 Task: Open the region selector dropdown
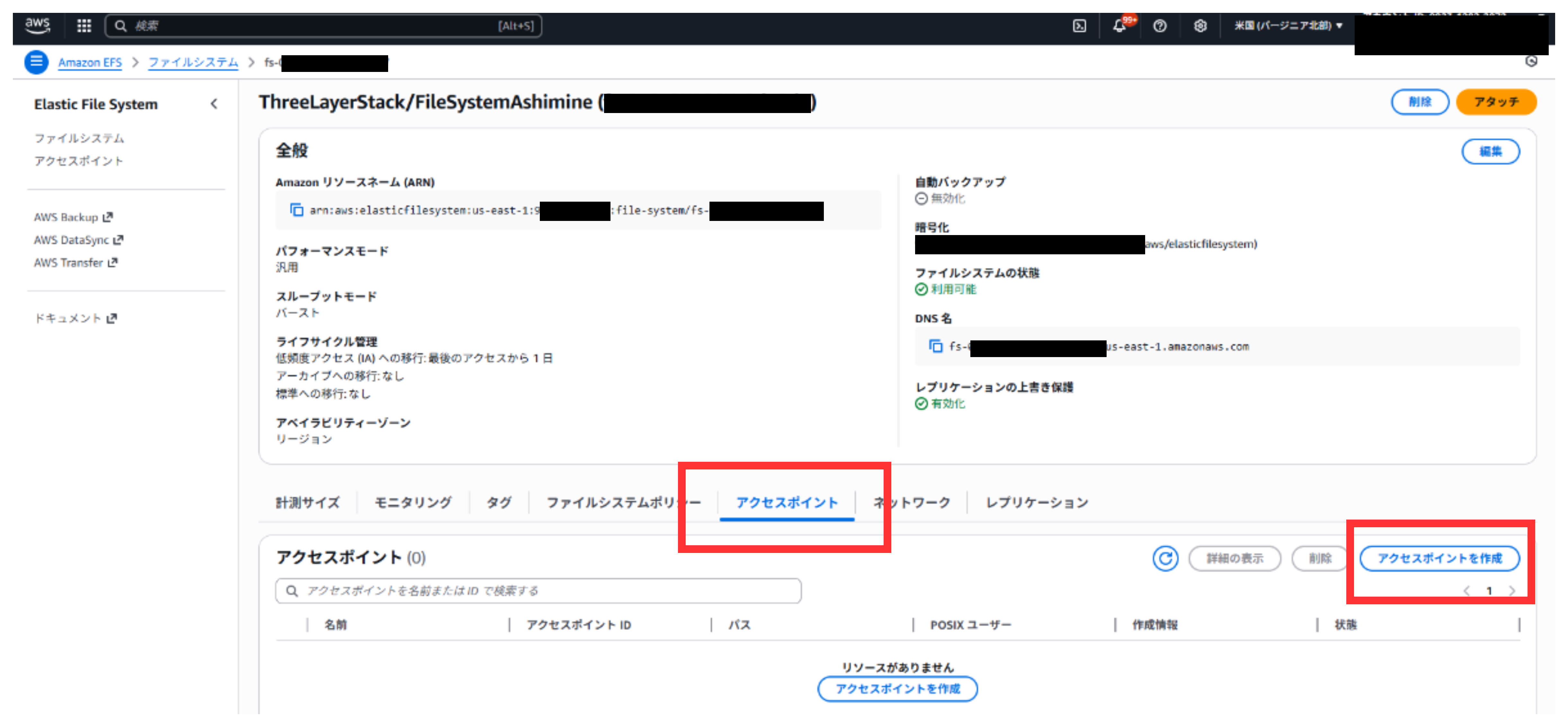pos(1288,26)
